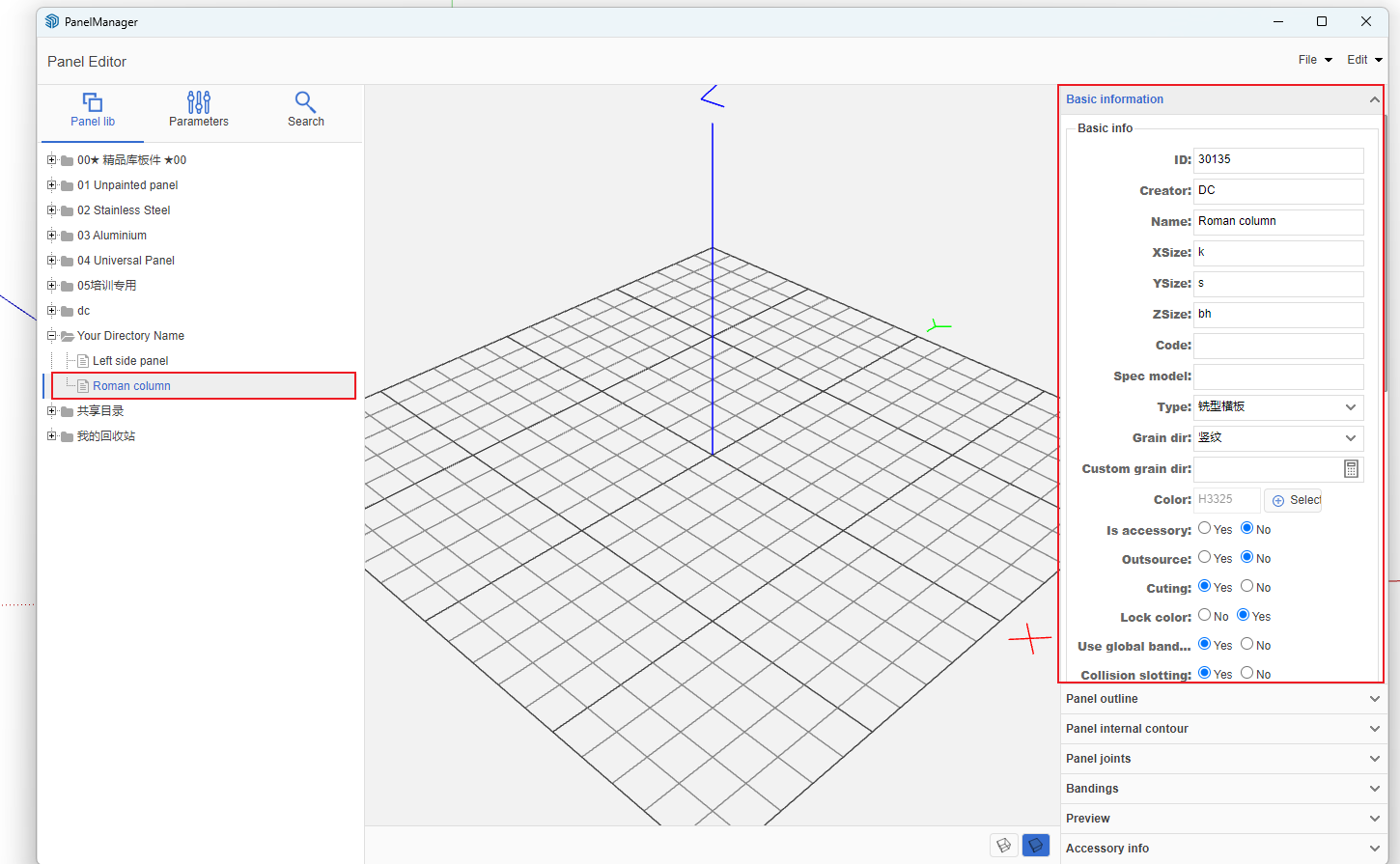Screen dimensions: 1400x864
Task: Set Is accessory to Yes
Action: pos(1205,528)
